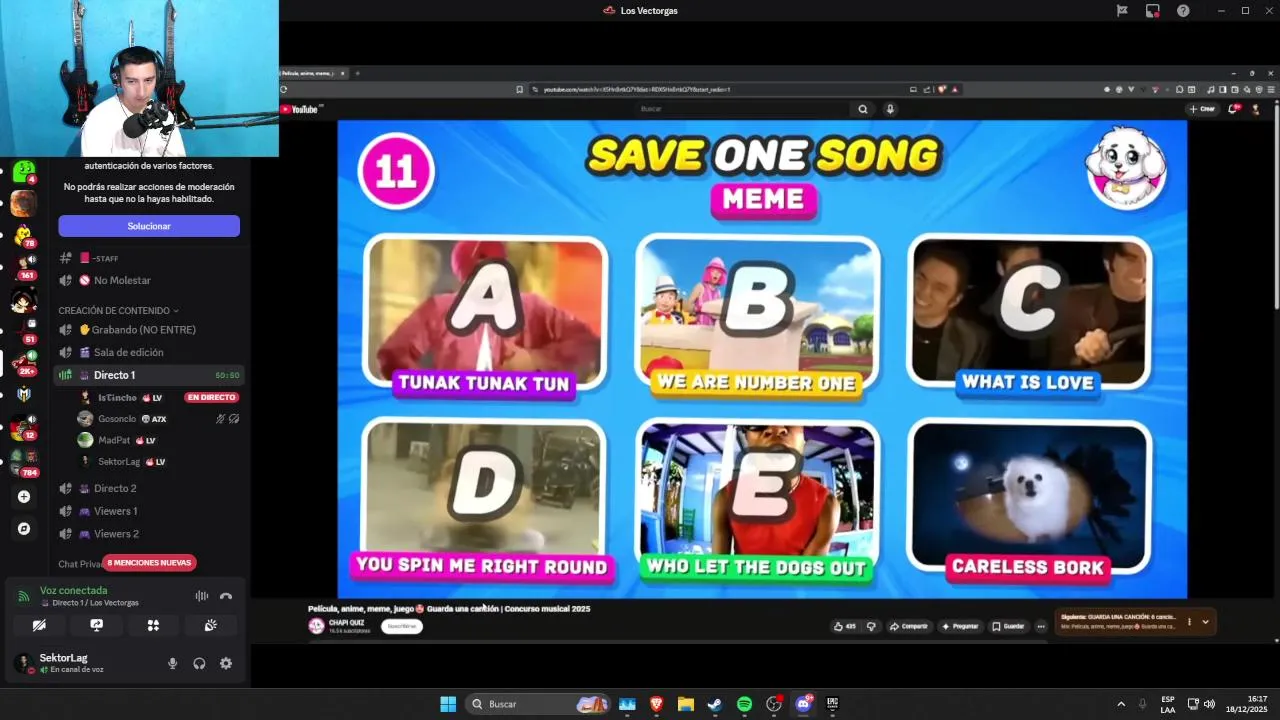Open Discord help question mark icon
This screenshot has width=1280, height=720.
(x=1183, y=11)
